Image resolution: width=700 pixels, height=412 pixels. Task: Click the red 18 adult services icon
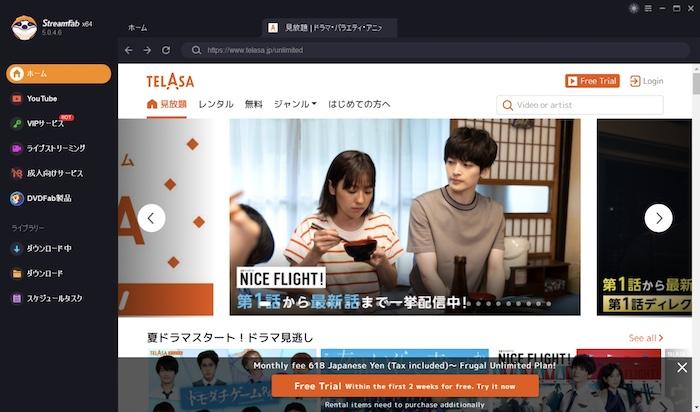(x=17, y=173)
